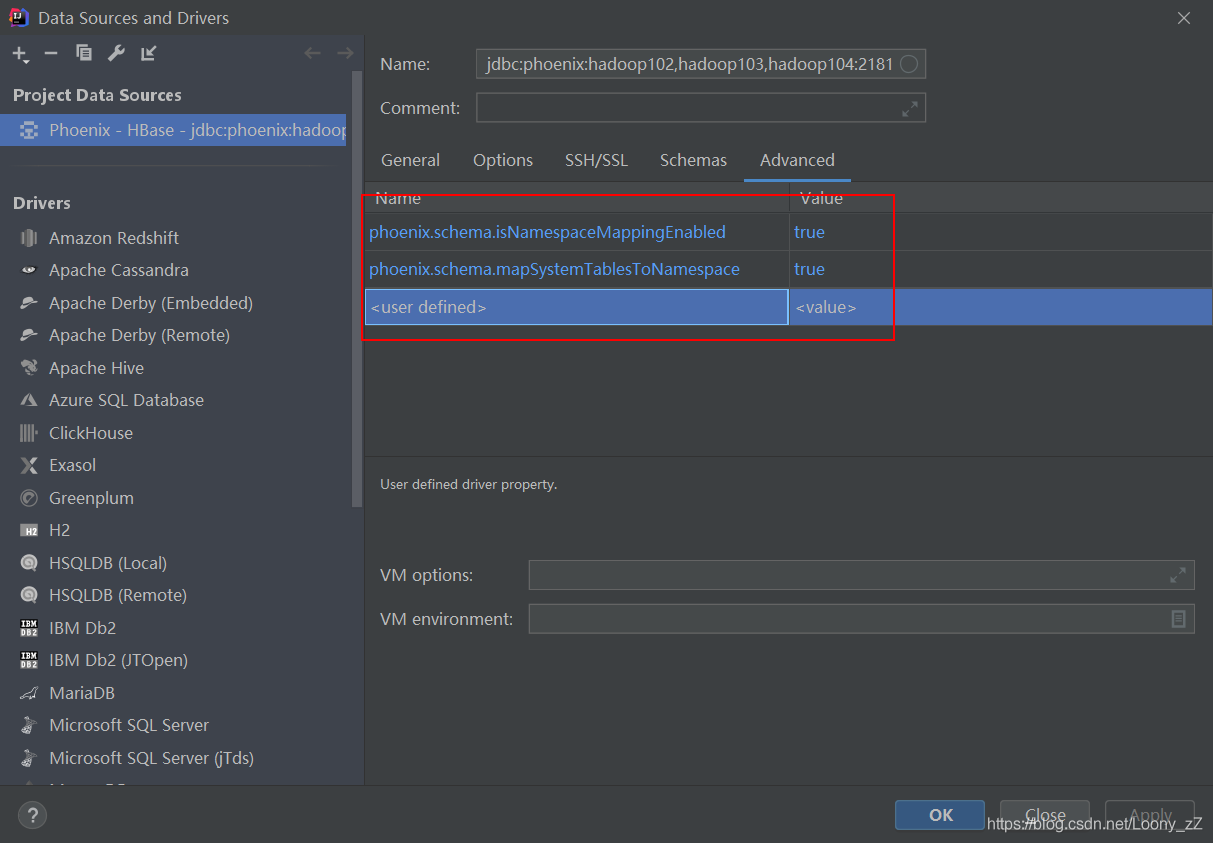Duplicate the data source using copy icon
Screen dimensions: 1213x843
click(84, 53)
